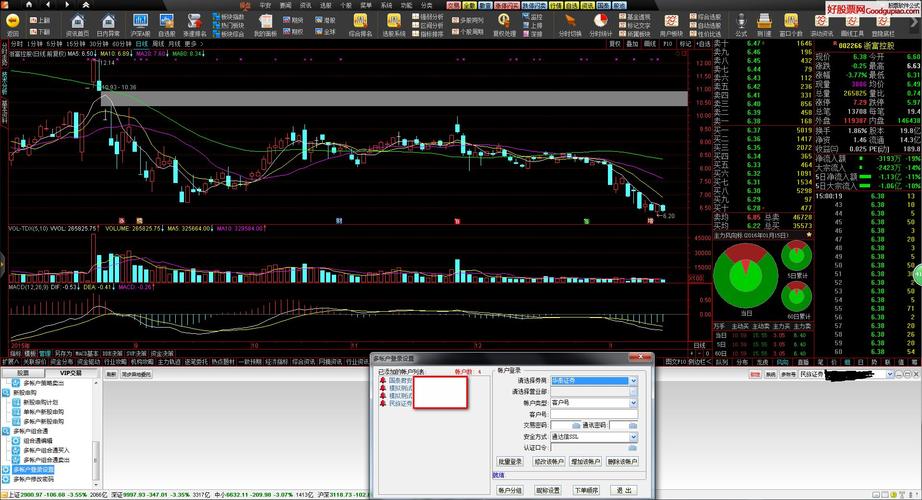Collapse 新股申购 tree node
The image size is (922, 500).
coord(5,392)
